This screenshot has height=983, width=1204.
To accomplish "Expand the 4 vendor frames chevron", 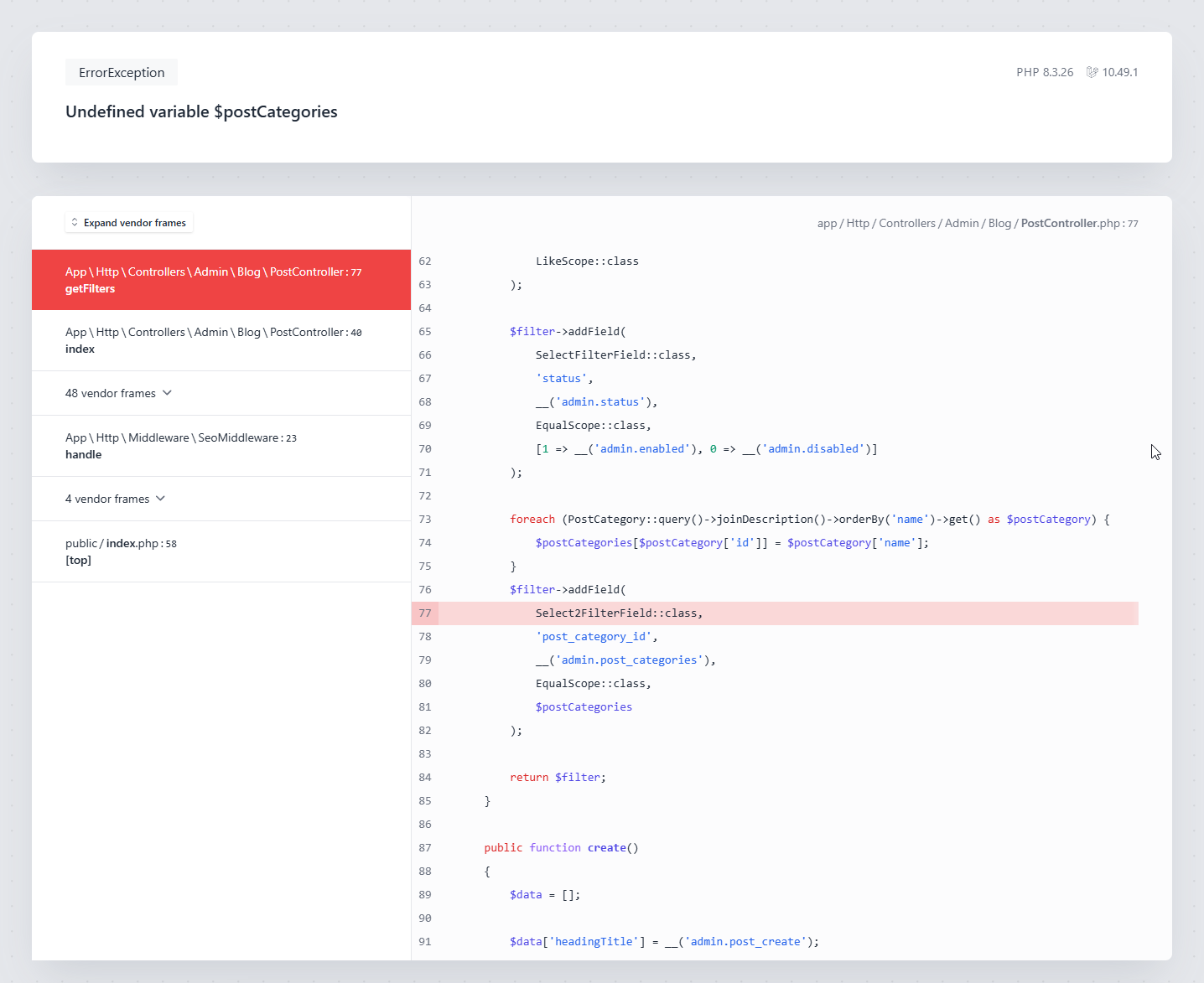I will click(160, 499).
